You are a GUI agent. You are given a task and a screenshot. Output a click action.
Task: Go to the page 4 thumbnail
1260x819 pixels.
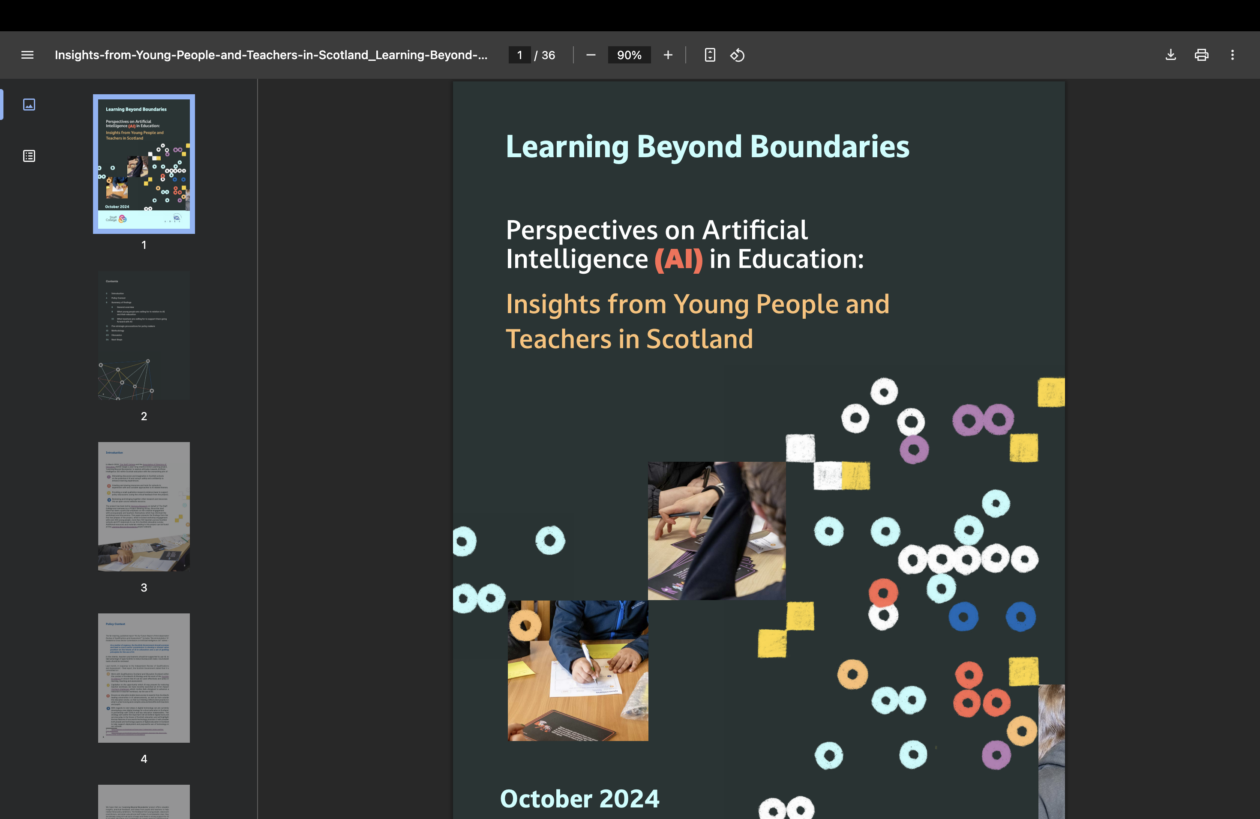tap(144, 678)
